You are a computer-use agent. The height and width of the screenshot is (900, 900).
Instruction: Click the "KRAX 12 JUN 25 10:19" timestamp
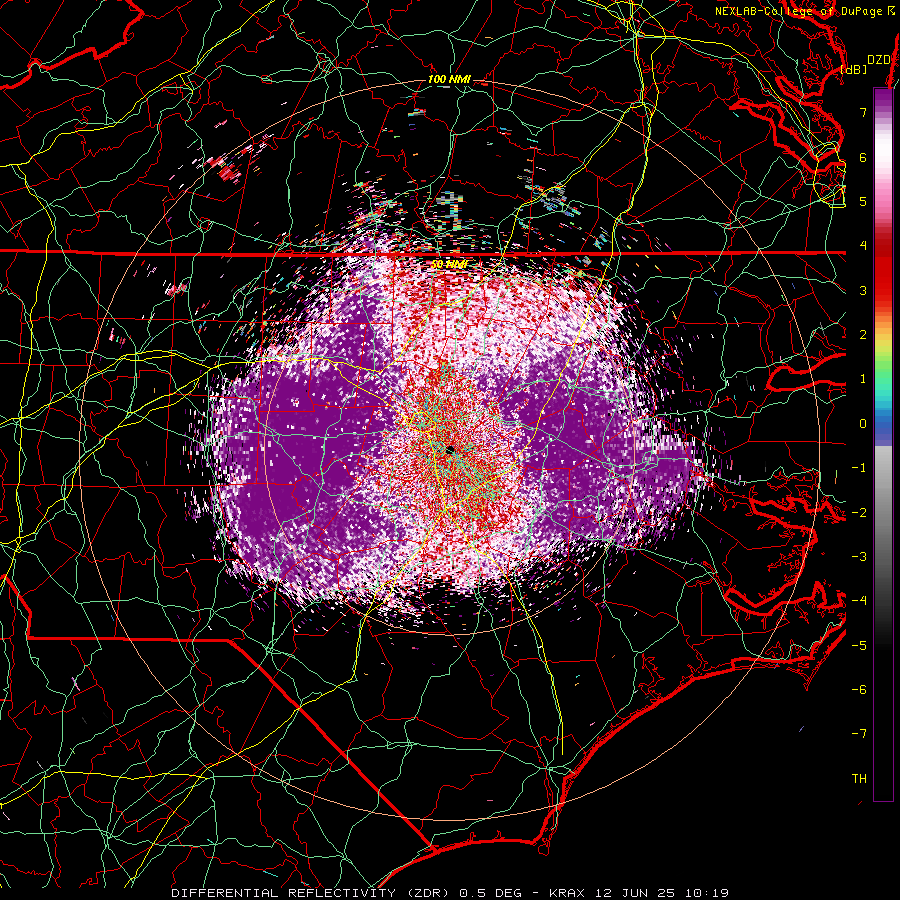click(639, 893)
